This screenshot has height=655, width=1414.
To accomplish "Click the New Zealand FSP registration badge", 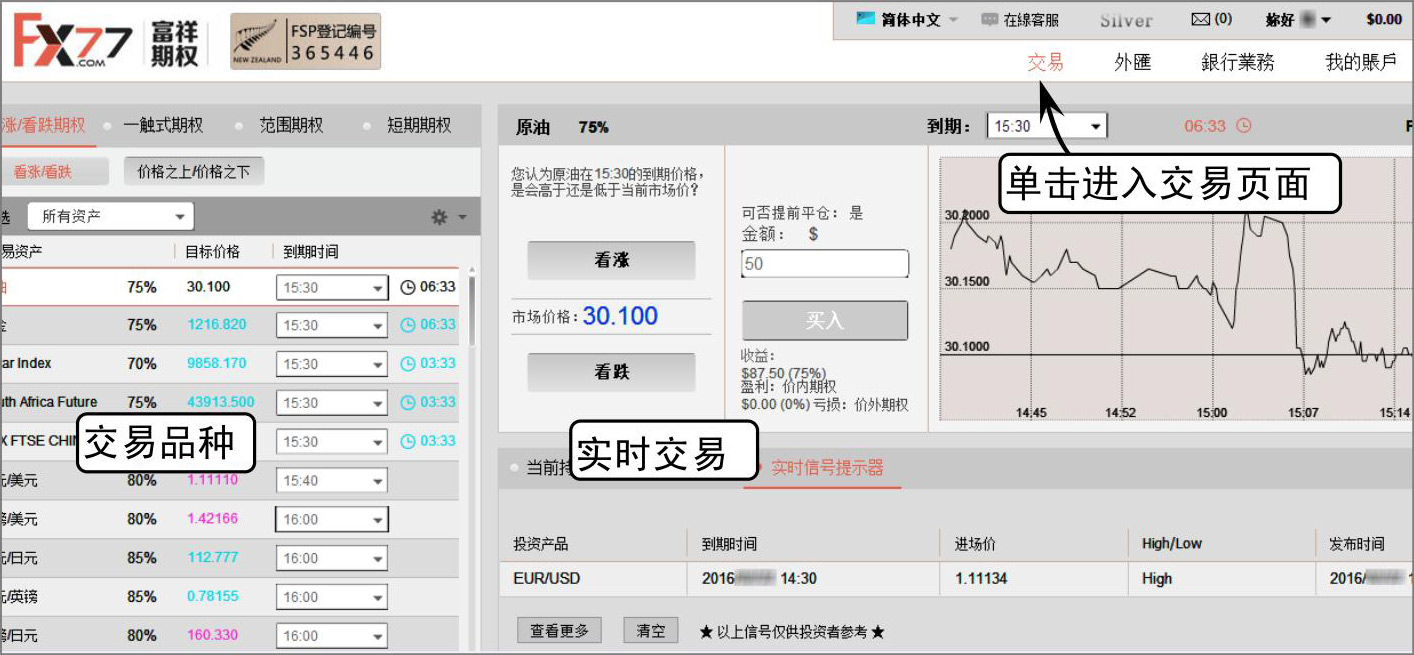I will click(x=305, y=41).
